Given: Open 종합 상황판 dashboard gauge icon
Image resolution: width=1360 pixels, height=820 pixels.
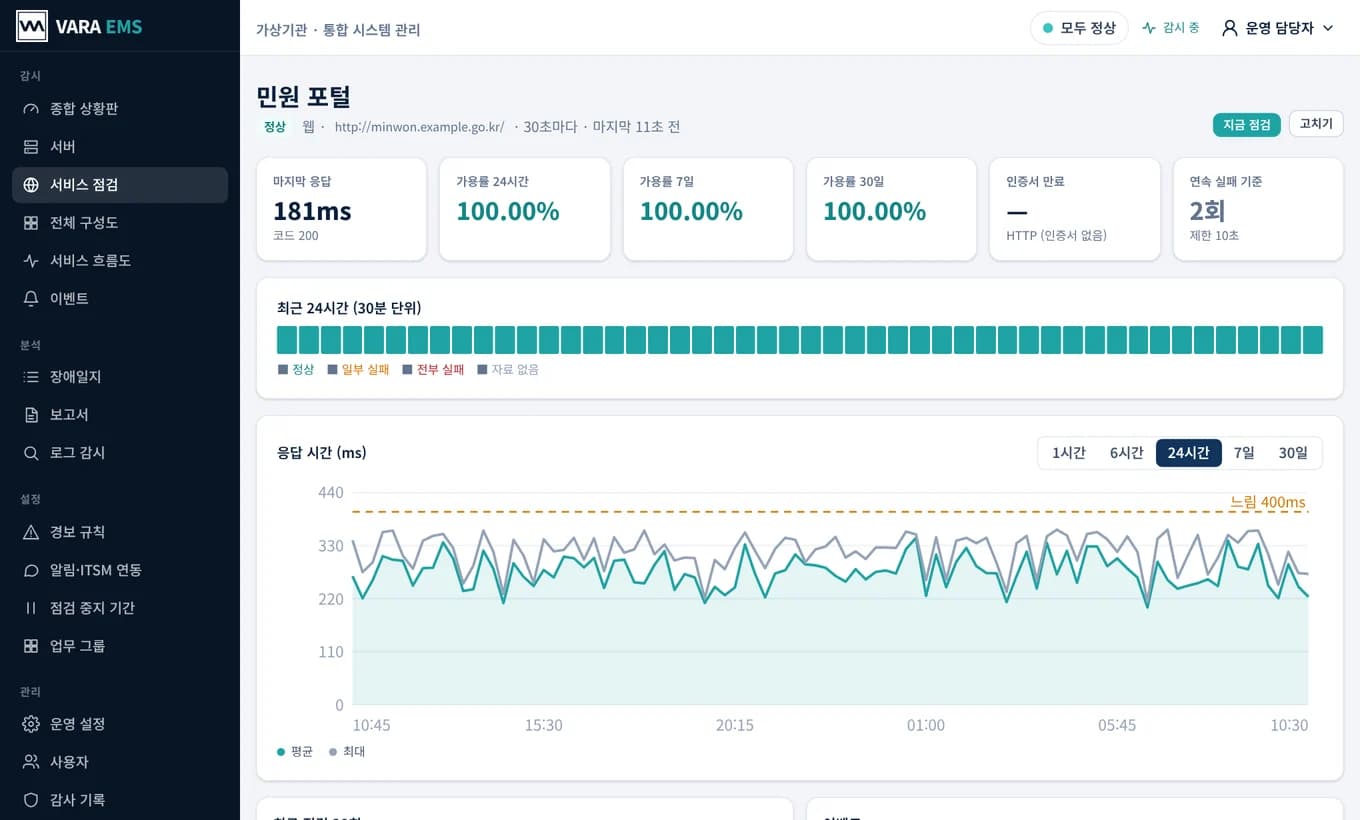Looking at the screenshot, I should (31, 108).
